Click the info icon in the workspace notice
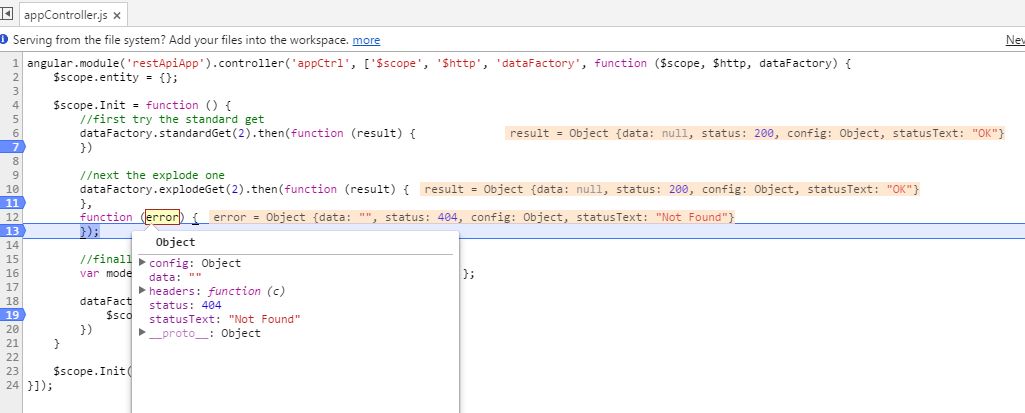Viewport: 1025px width, 413px height. coord(5,40)
